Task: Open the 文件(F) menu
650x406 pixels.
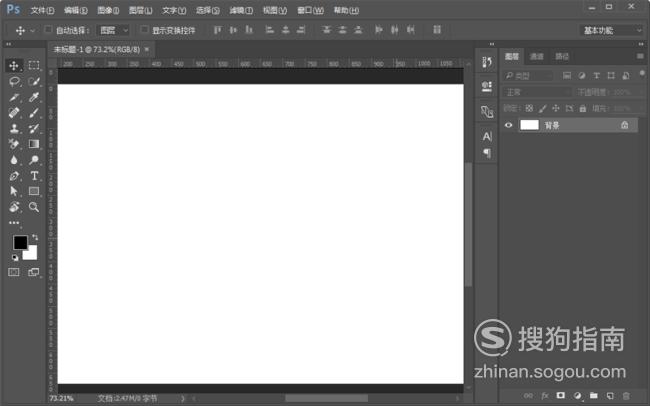Action: (42, 10)
